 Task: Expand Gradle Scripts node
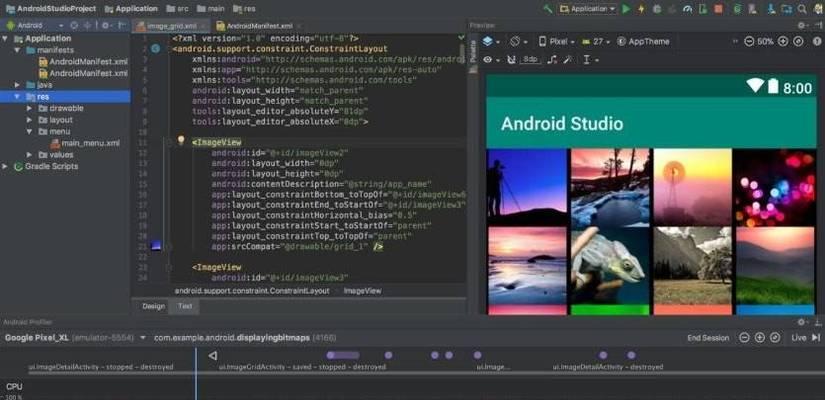pos(5,166)
